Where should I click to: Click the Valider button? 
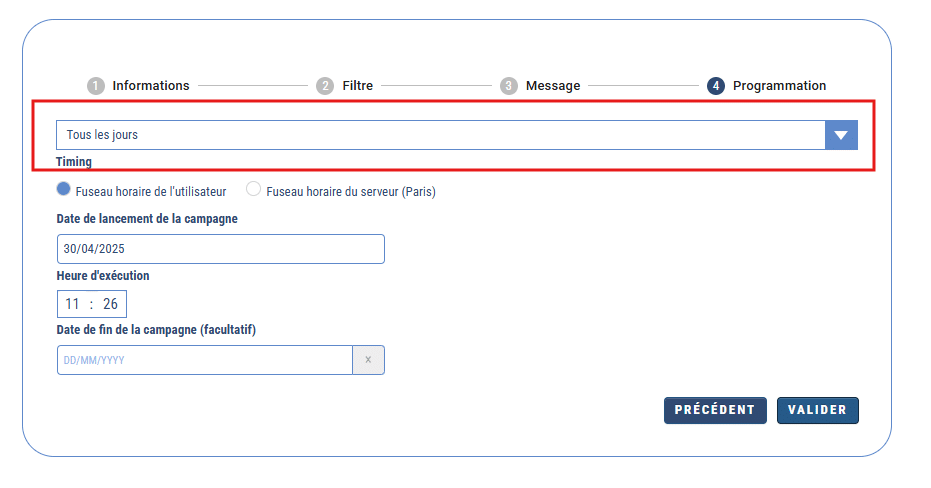(817, 410)
